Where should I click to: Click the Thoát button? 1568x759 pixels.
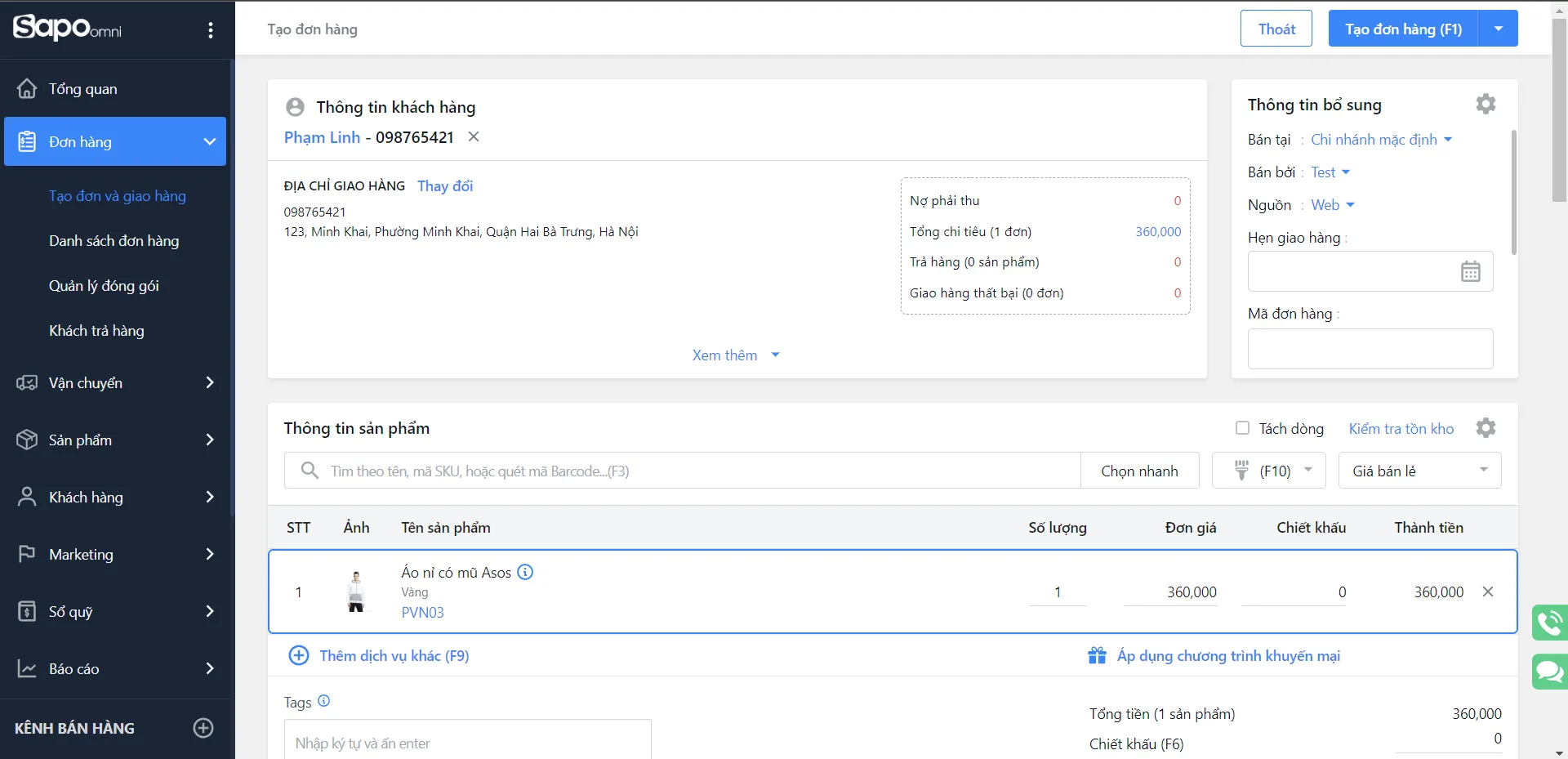(1276, 29)
